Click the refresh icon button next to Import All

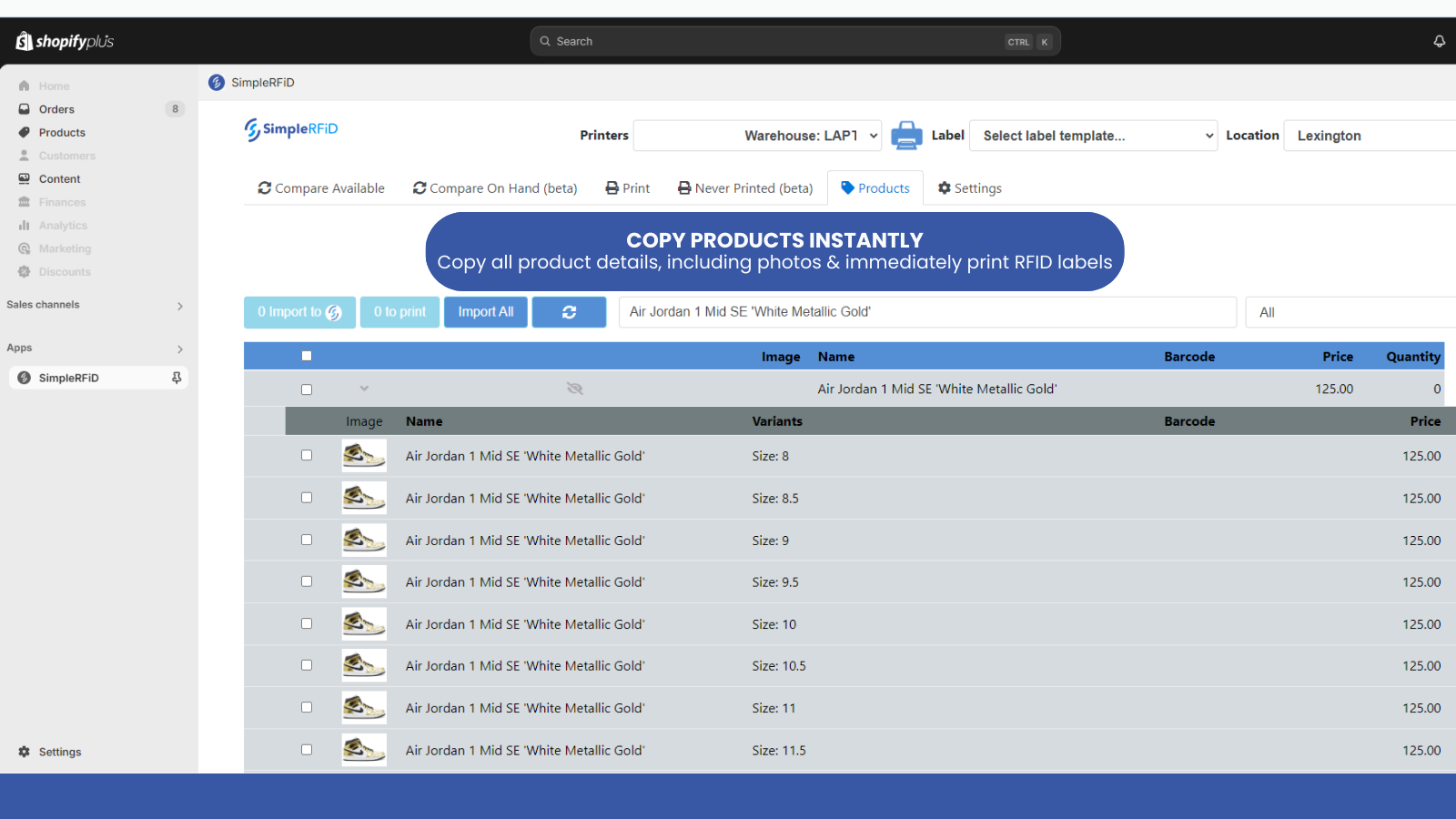[570, 312]
